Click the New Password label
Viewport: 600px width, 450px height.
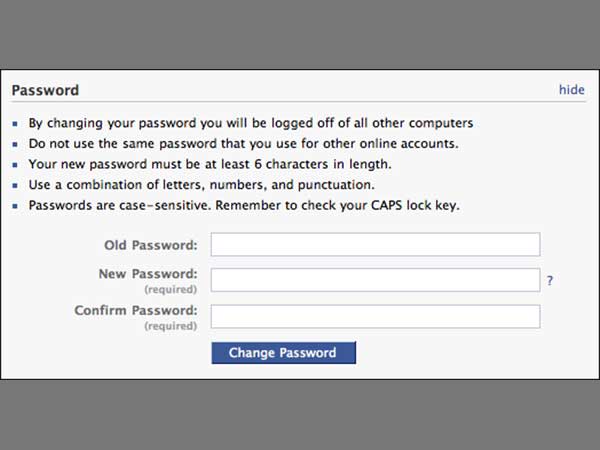148,274
